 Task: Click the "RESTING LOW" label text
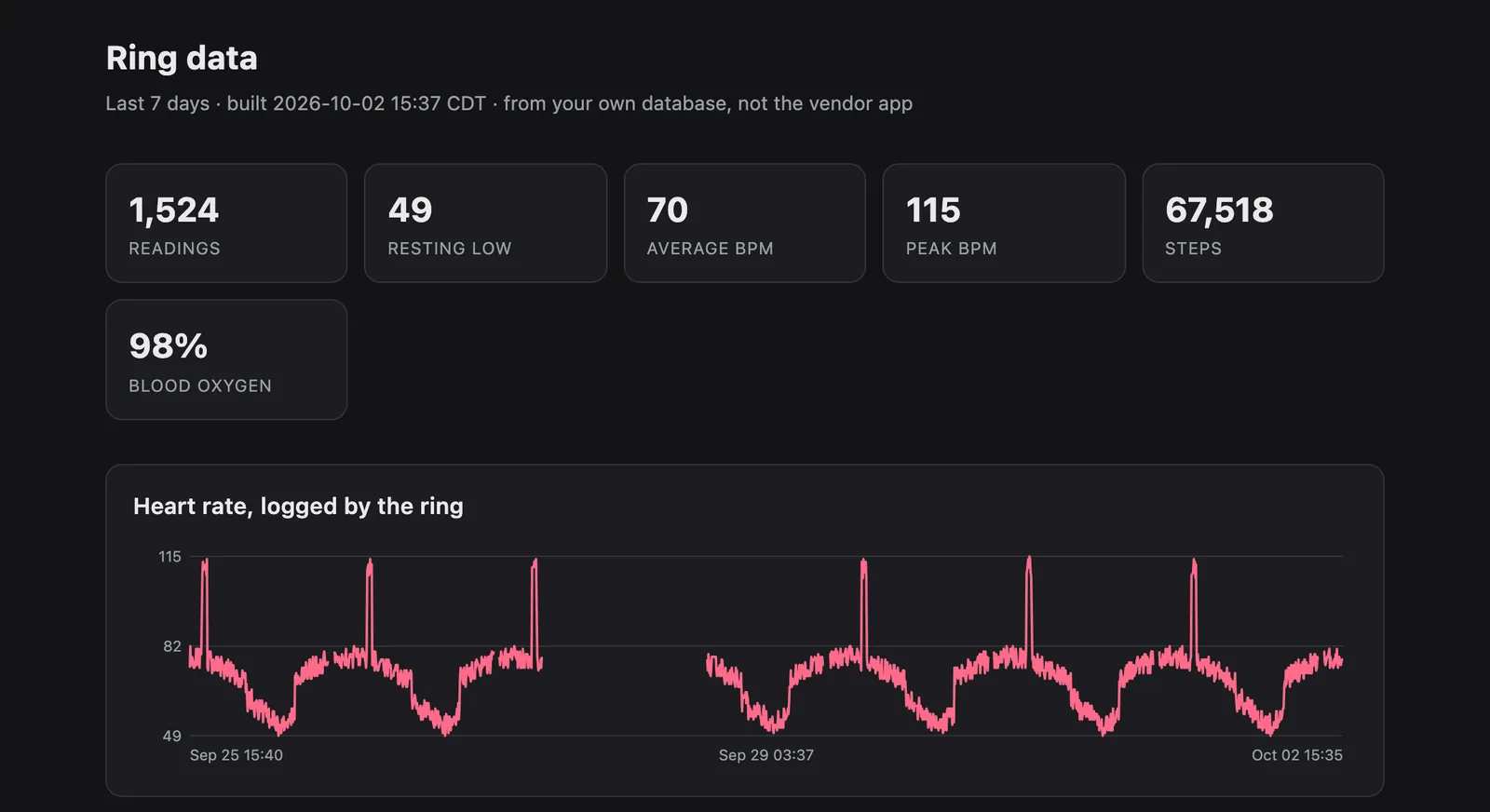coord(450,249)
